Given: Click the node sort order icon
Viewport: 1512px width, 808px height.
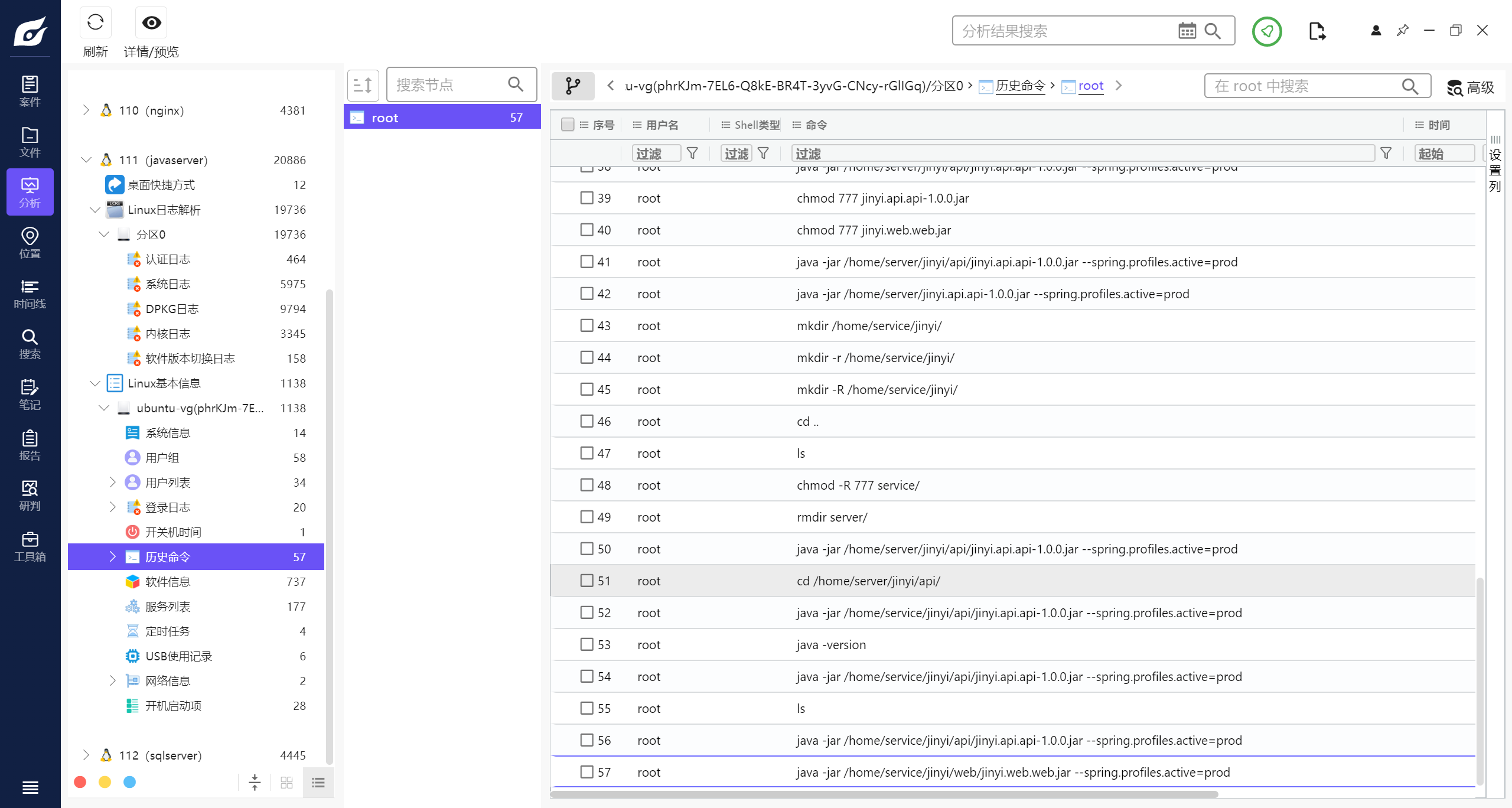Looking at the screenshot, I should point(363,86).
